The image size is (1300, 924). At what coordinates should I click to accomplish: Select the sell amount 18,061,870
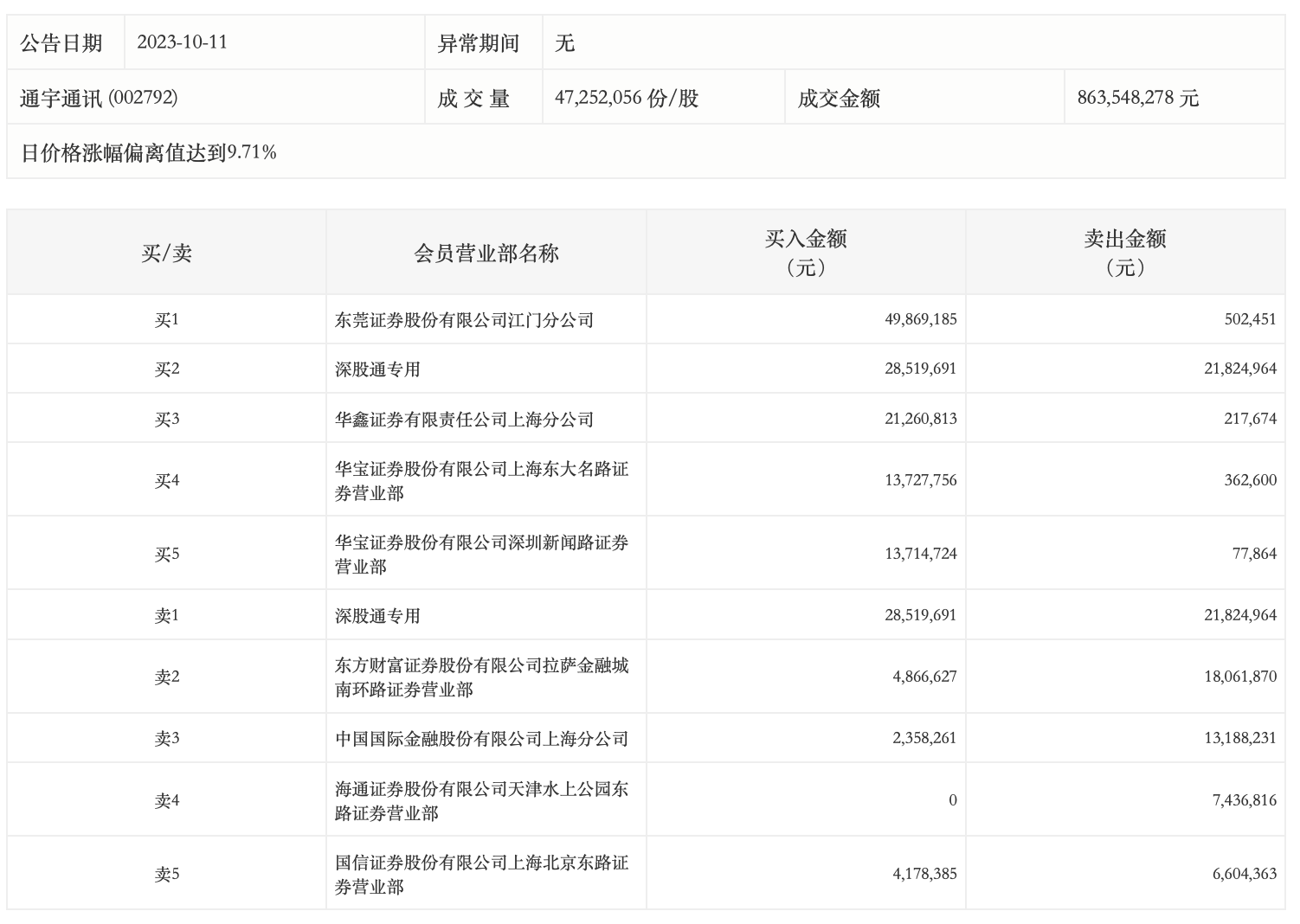coord(1239,677)
